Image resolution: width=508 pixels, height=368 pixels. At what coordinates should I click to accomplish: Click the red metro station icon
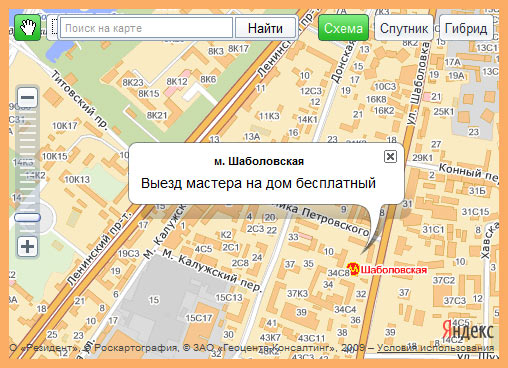pos(352,269)
